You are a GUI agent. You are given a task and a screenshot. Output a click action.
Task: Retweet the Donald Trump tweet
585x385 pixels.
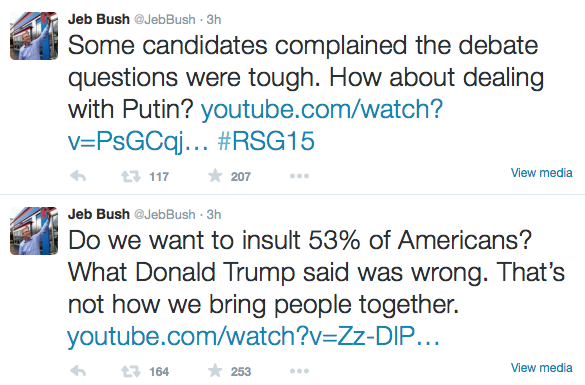pyautogui.click(x=131, y=371)
